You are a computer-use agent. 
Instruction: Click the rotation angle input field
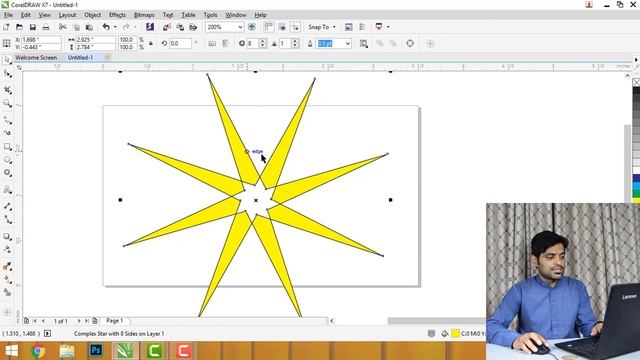[x=180, y=43]
